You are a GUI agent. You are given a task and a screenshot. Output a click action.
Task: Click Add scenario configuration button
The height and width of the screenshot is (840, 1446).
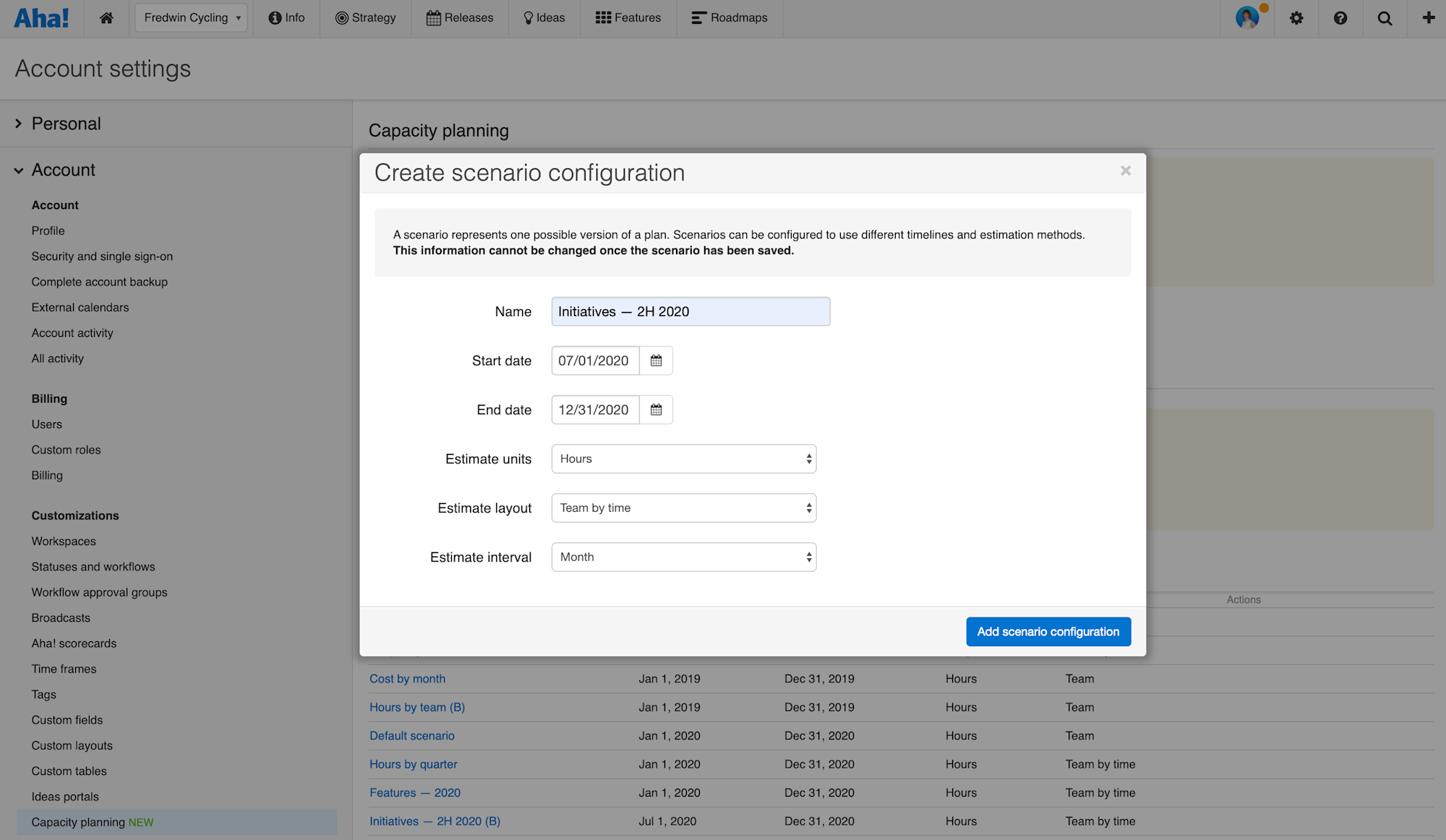pos(1048,632)
